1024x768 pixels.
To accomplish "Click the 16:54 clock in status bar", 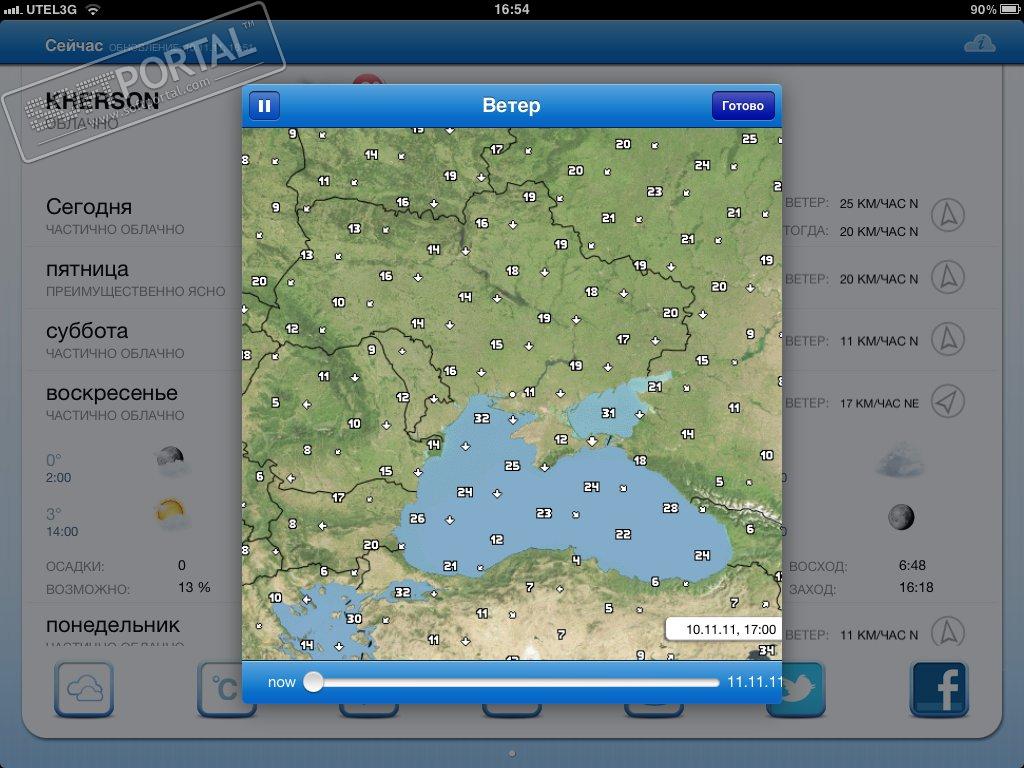I will [511, 9].
